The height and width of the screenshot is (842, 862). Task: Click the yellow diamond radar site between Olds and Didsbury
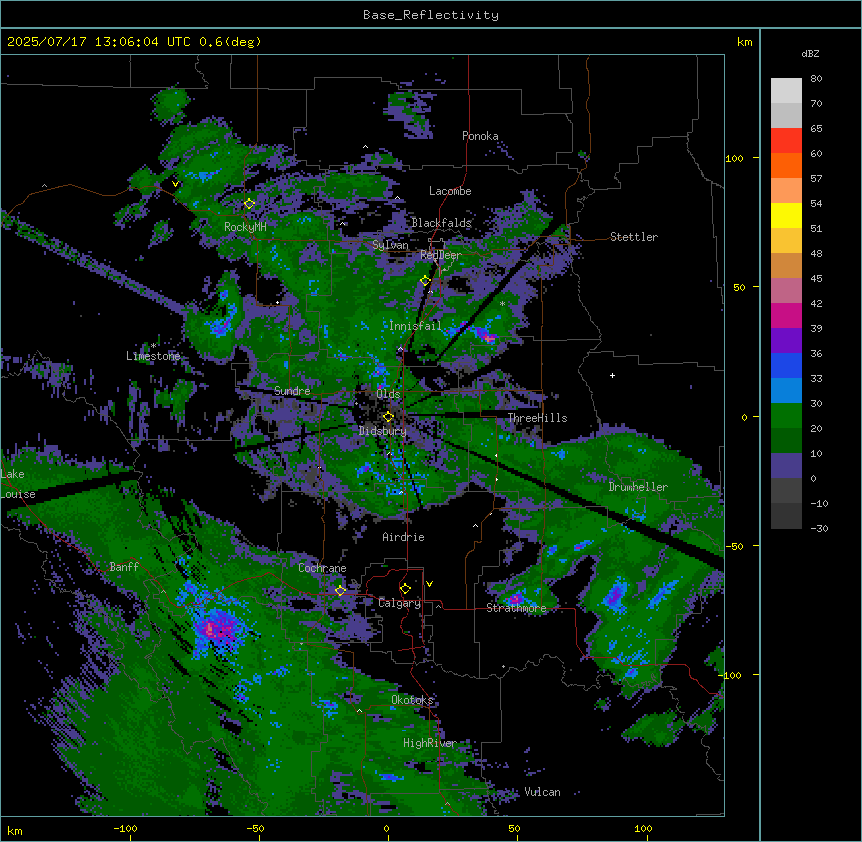388,416
